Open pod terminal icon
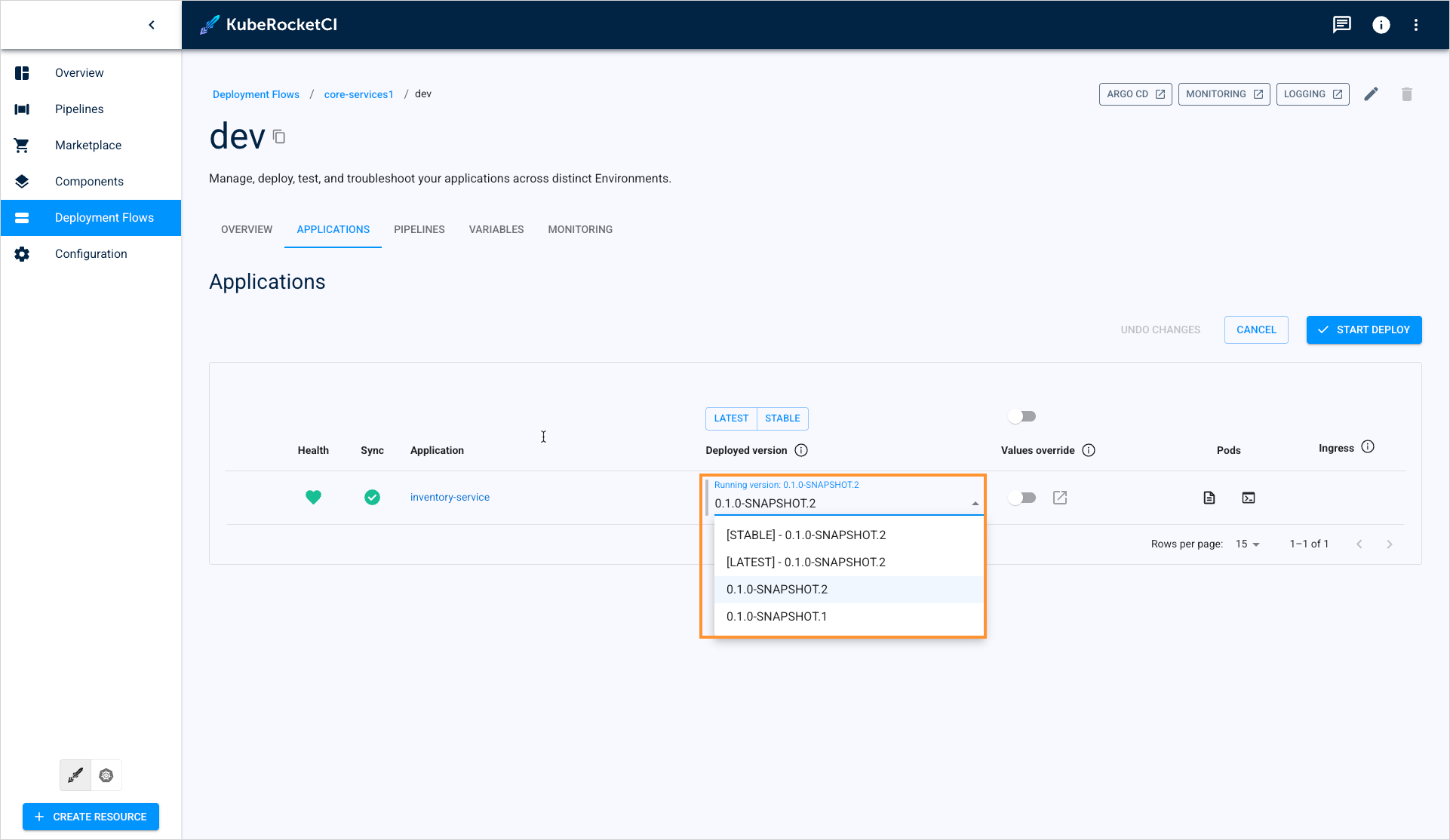The image size is (1450, 840). [1249, 498]
